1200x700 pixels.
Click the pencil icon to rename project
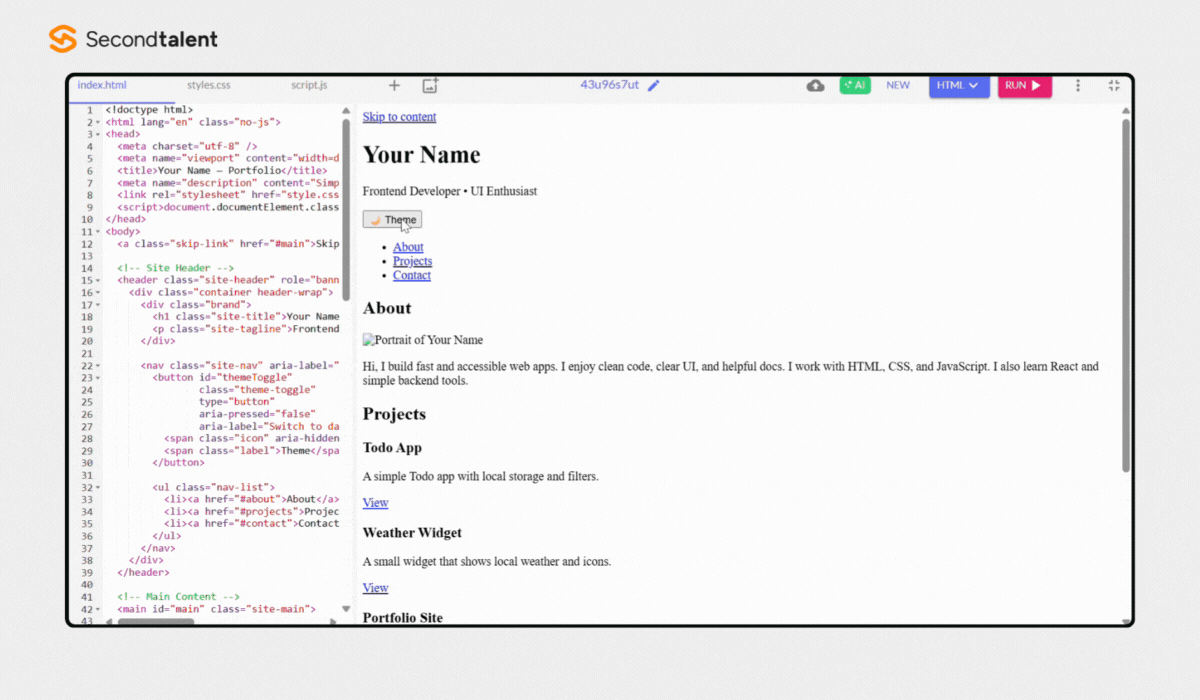(x=654, y=85)
